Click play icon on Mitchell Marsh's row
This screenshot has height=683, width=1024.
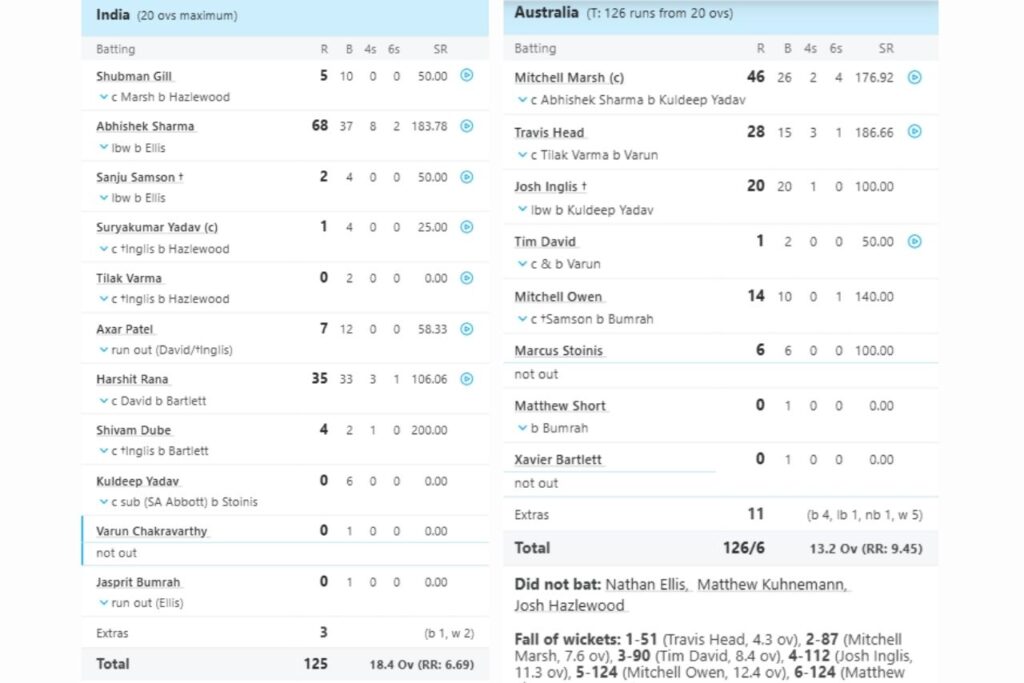pyautogui.click(x=914, y=77)
